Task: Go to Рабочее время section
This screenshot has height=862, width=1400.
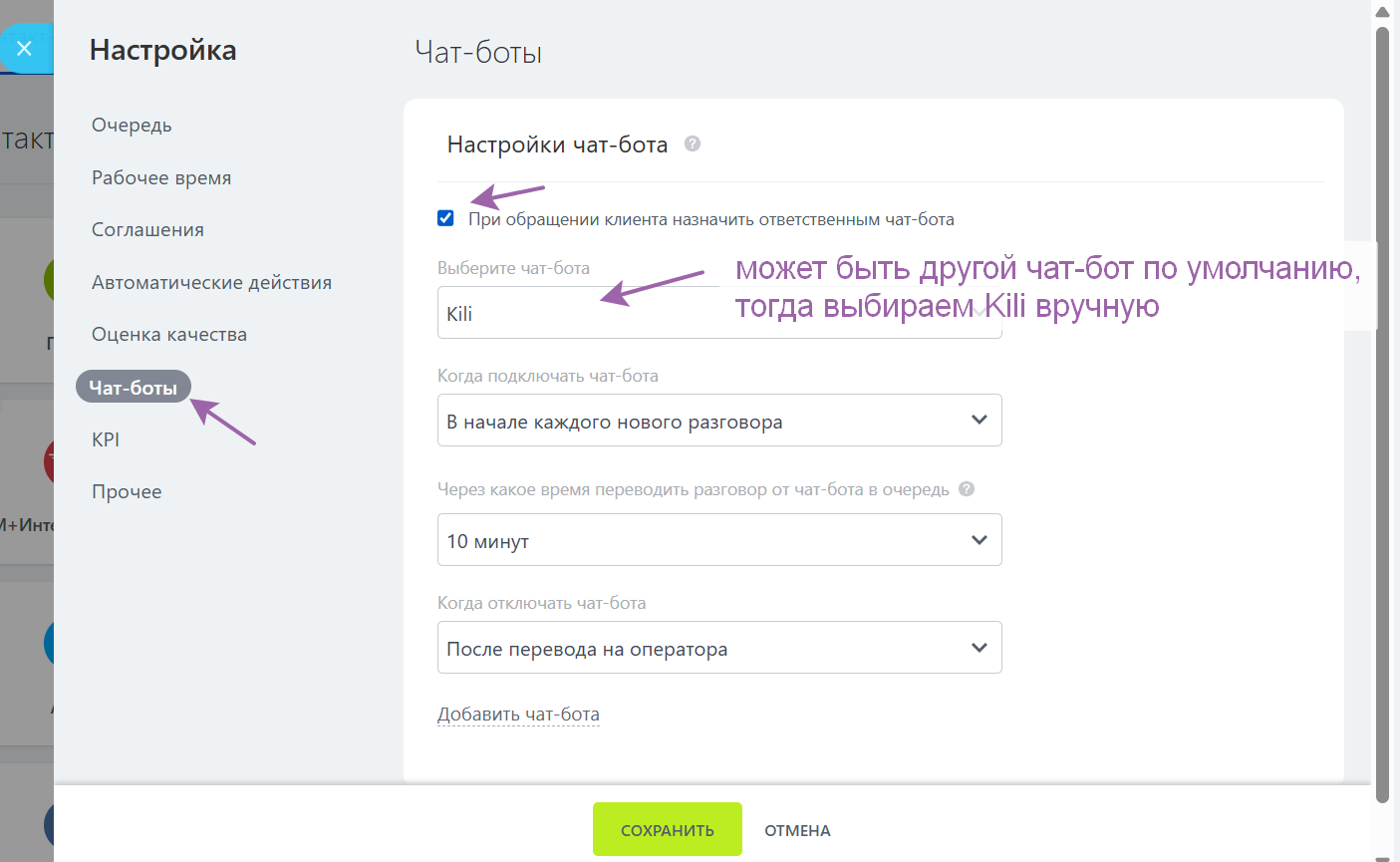Action: (161, 177)
